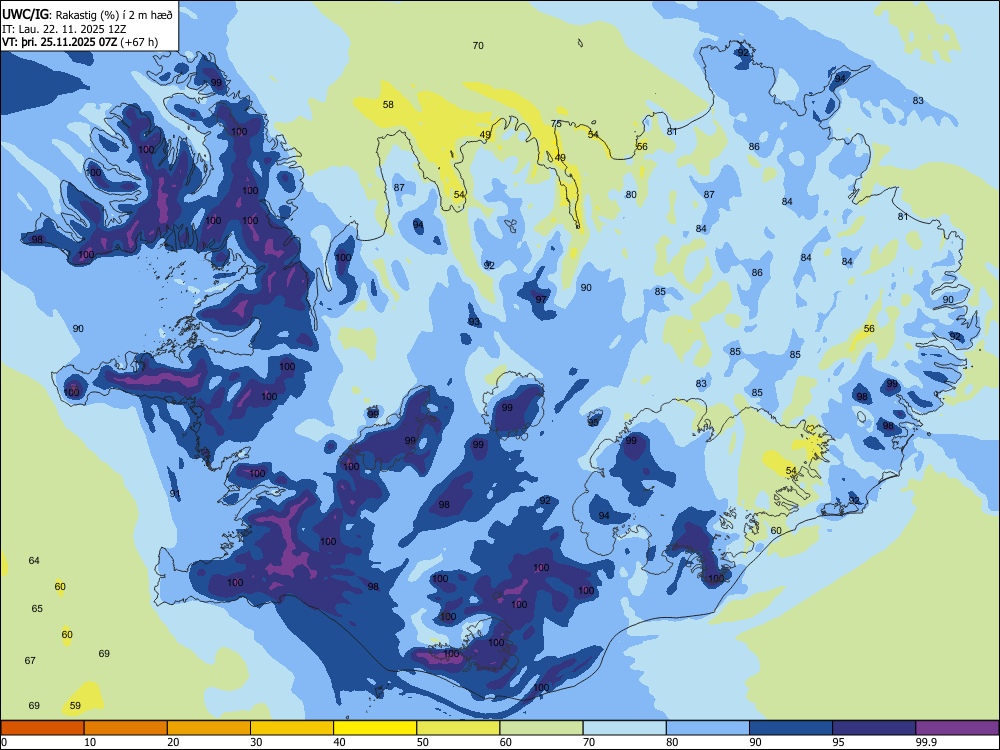Choose the 70–80 pale blue legend swatch
Screen dimensions: 1000x750
[x=624, y=728]
